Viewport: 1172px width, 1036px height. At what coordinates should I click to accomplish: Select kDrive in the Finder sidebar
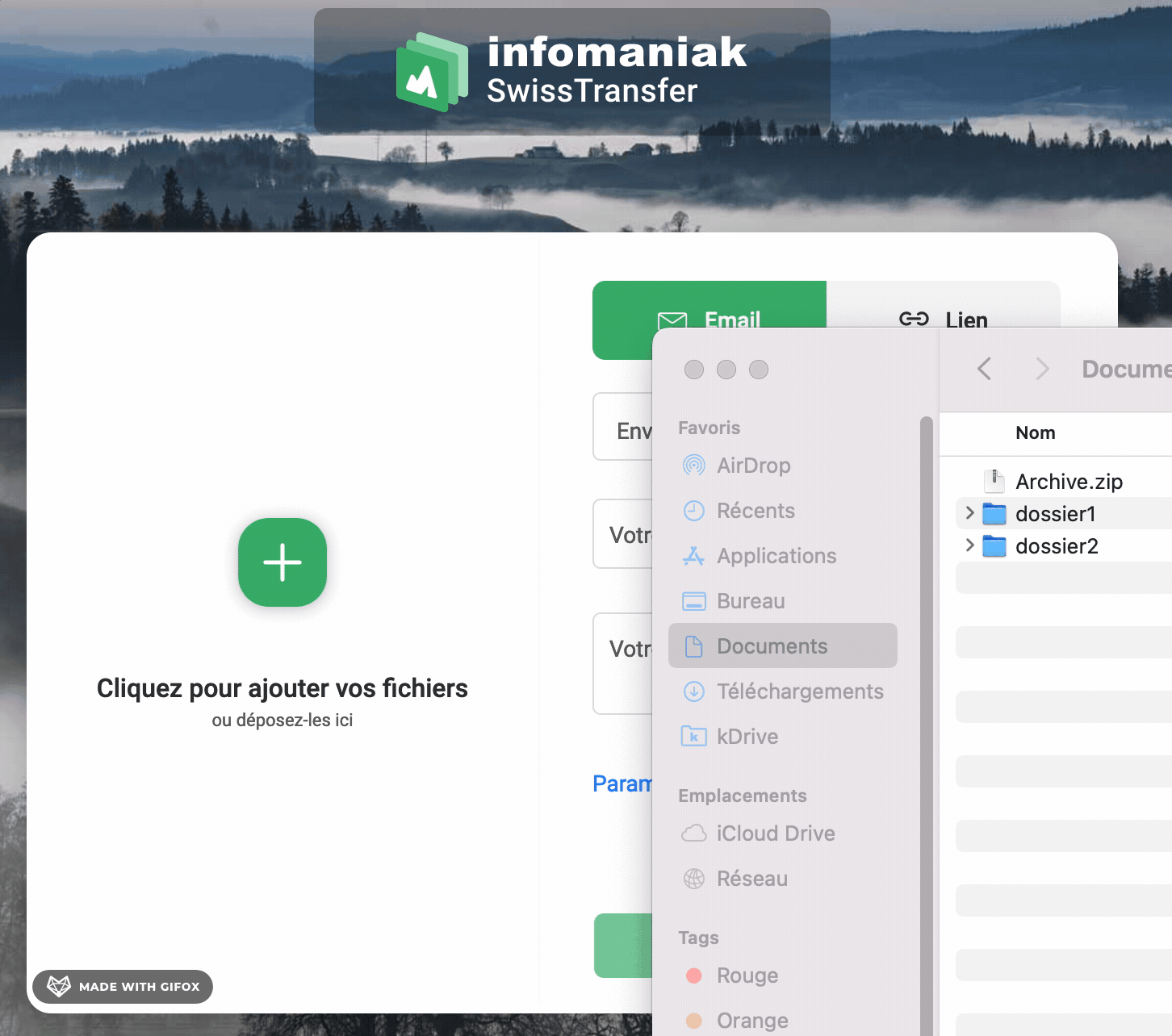click(747, 736)
